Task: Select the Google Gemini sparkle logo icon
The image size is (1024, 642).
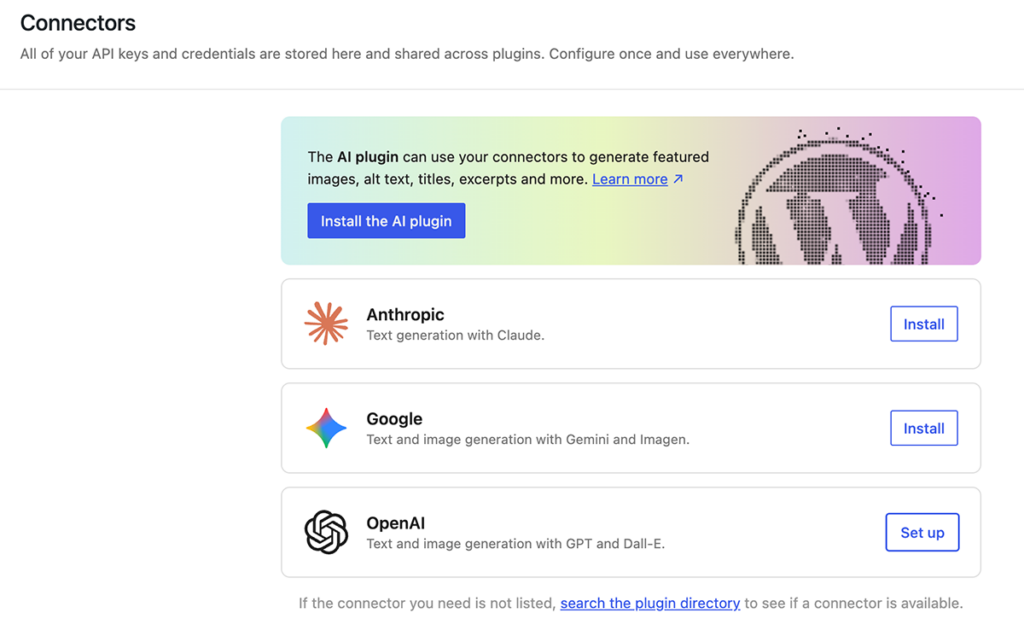Action: point(325,428)
